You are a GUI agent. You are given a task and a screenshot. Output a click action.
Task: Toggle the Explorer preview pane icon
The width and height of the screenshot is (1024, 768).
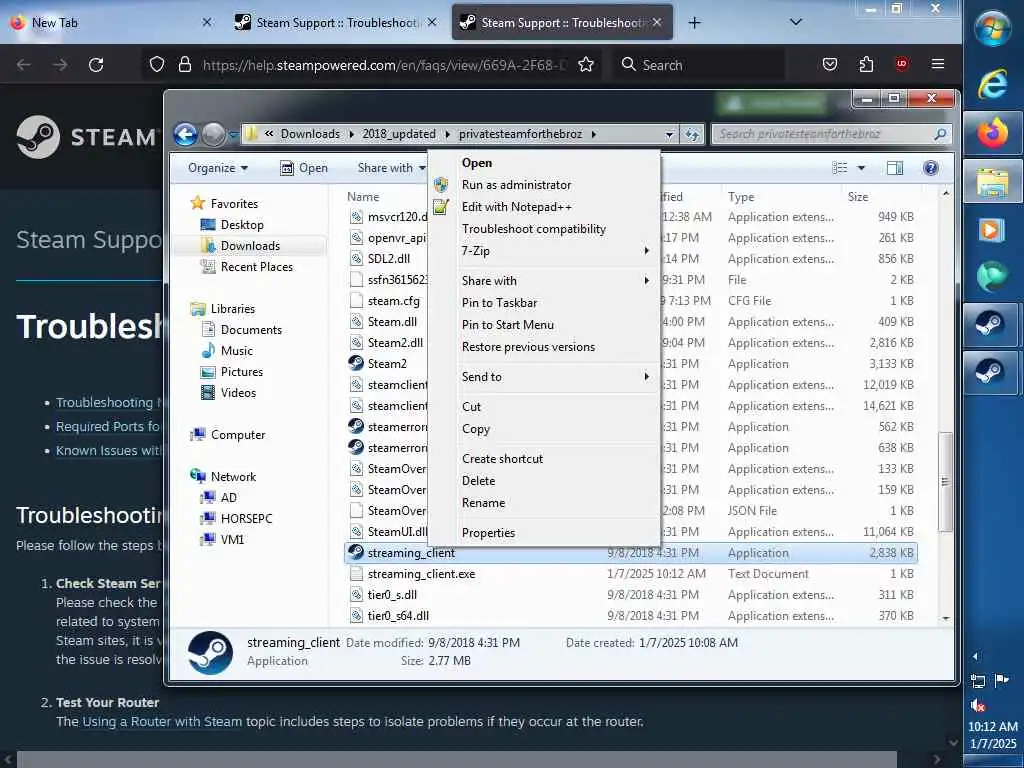[895, 168]
